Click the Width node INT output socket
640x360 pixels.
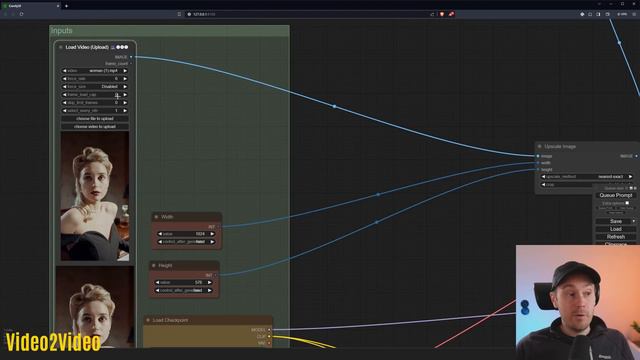click(218, 227)
